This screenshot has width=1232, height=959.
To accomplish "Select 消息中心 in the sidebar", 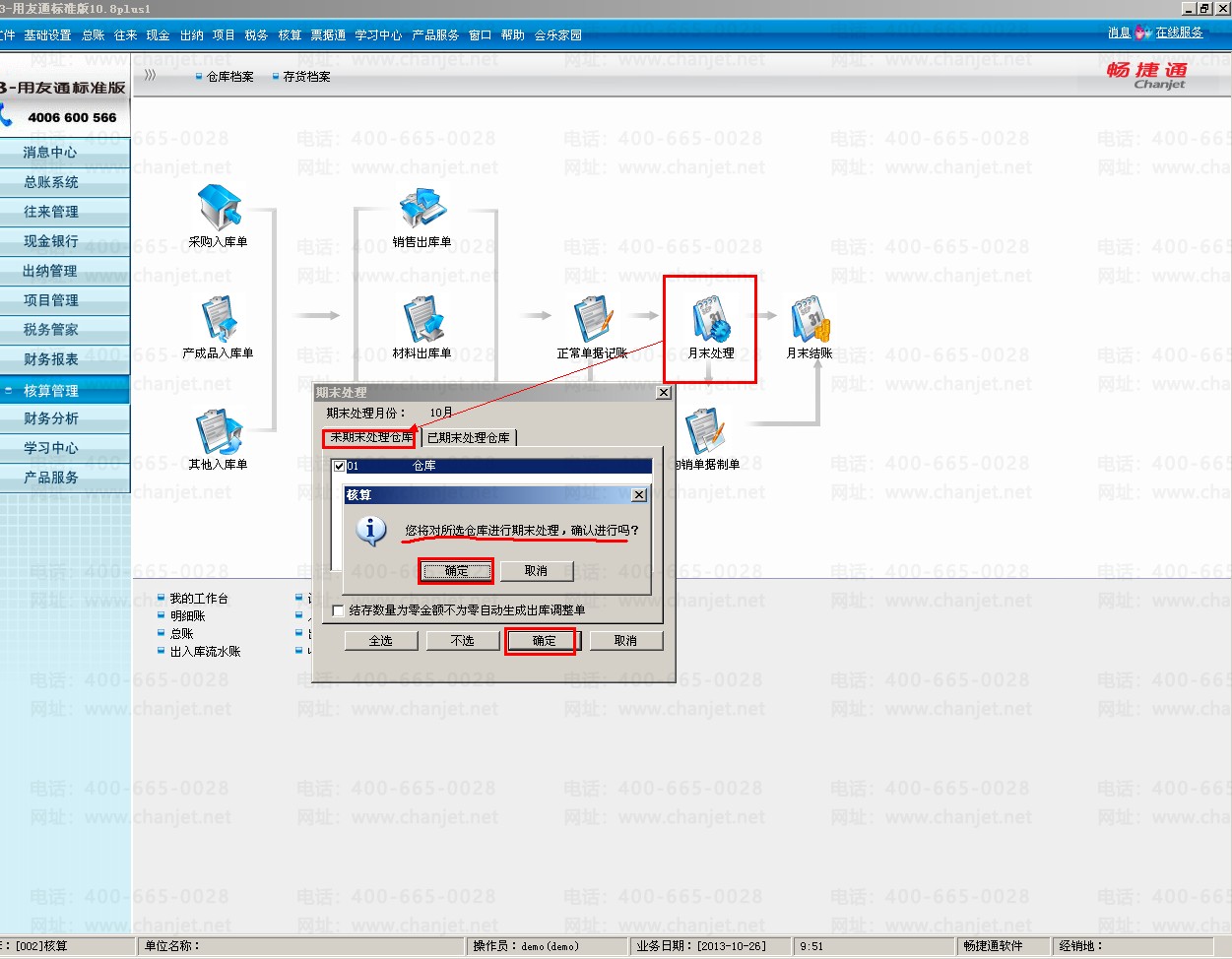I will coord(65,153).
